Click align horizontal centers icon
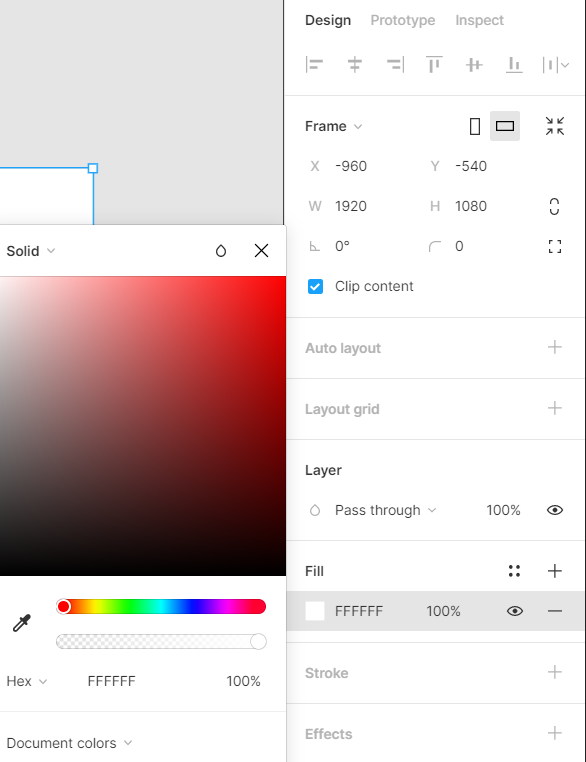586x762 pixels. pyautogui.click(x=355, y=65)
